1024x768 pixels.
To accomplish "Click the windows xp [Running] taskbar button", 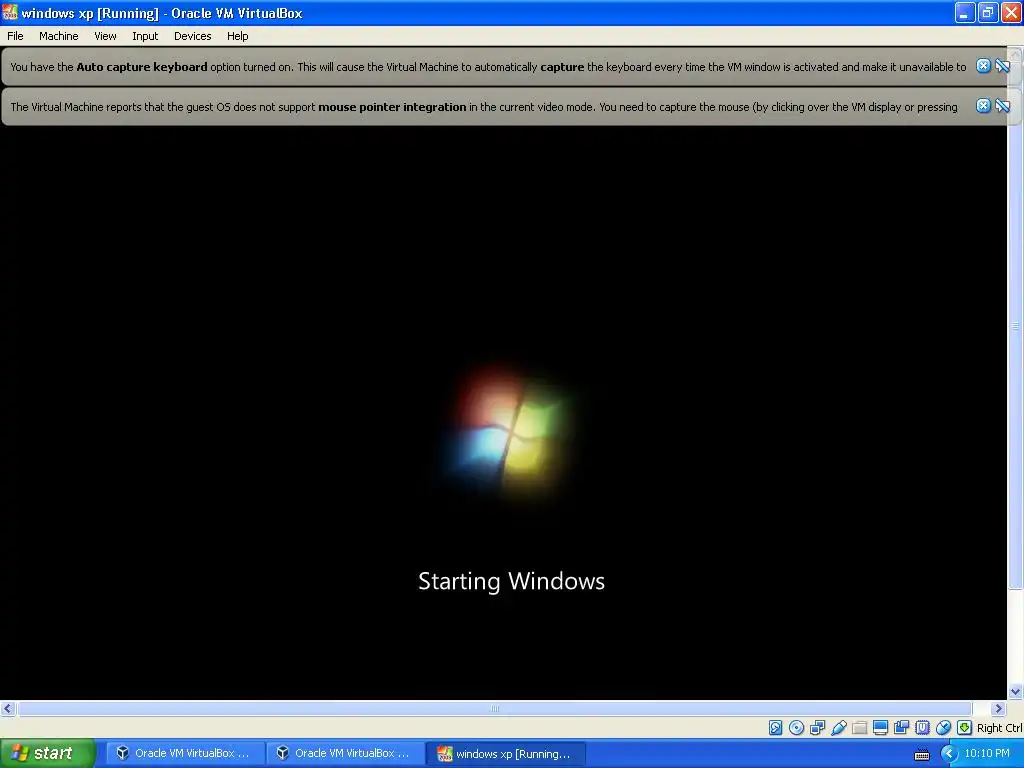I will (505, 754).
